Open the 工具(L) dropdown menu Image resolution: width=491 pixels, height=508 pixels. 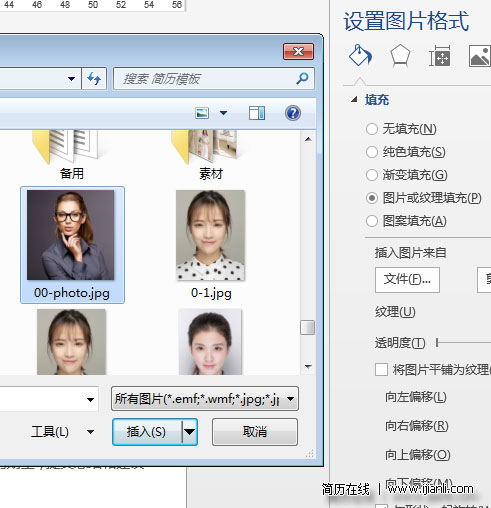click(62, 432)
